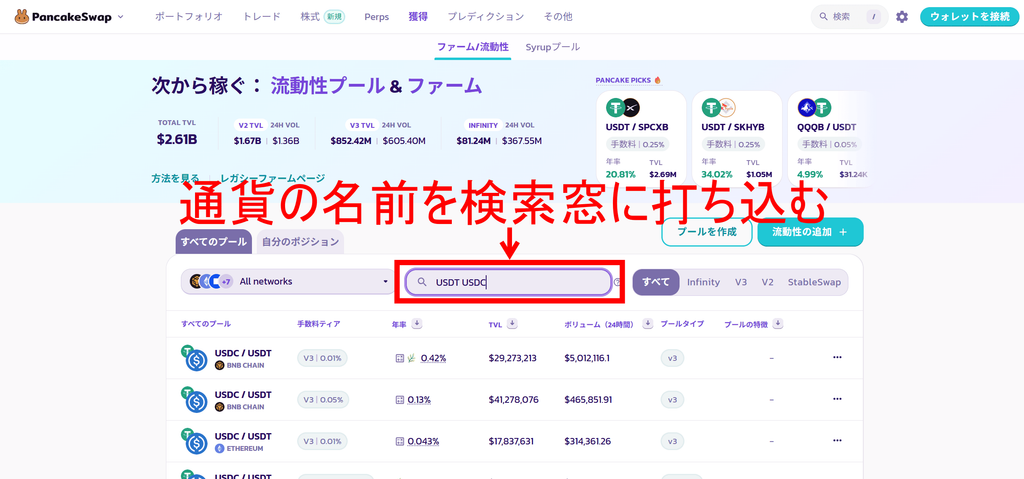This screenshot has width=1024, height=479.
Task: Click the 34.02% APR on SKHYB card
Action: [717, 174]
